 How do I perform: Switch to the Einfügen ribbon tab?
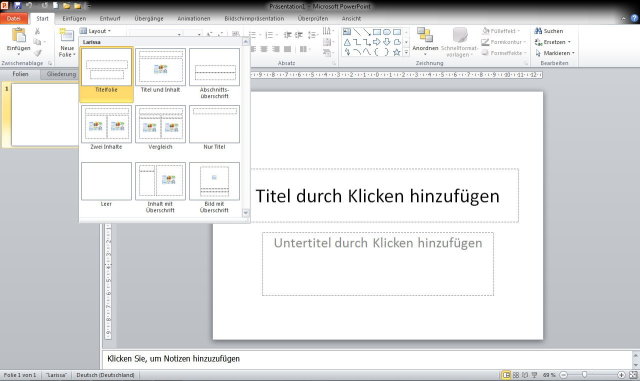(74, 18)
